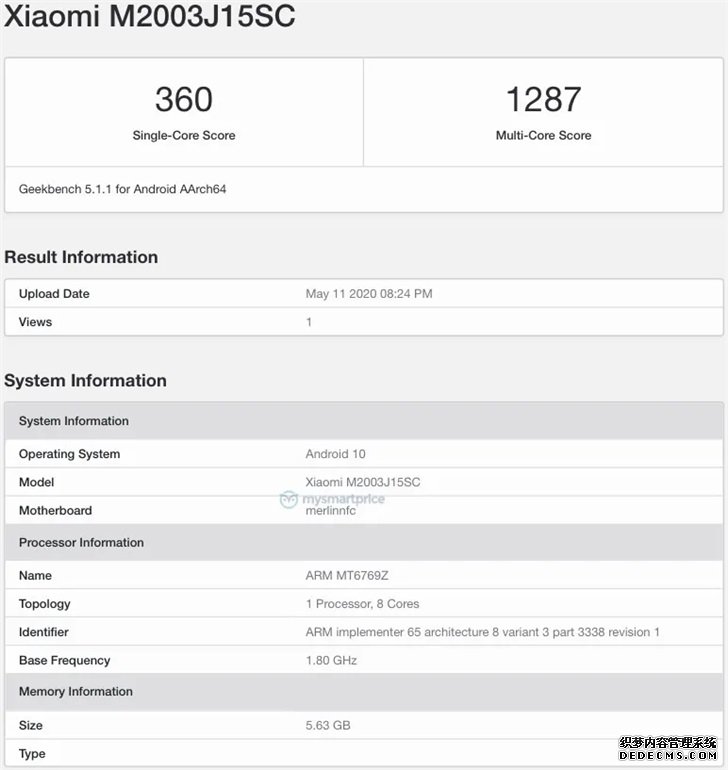Click the Views row label
This screenshot has width=728, height=770.
point(35,322)
